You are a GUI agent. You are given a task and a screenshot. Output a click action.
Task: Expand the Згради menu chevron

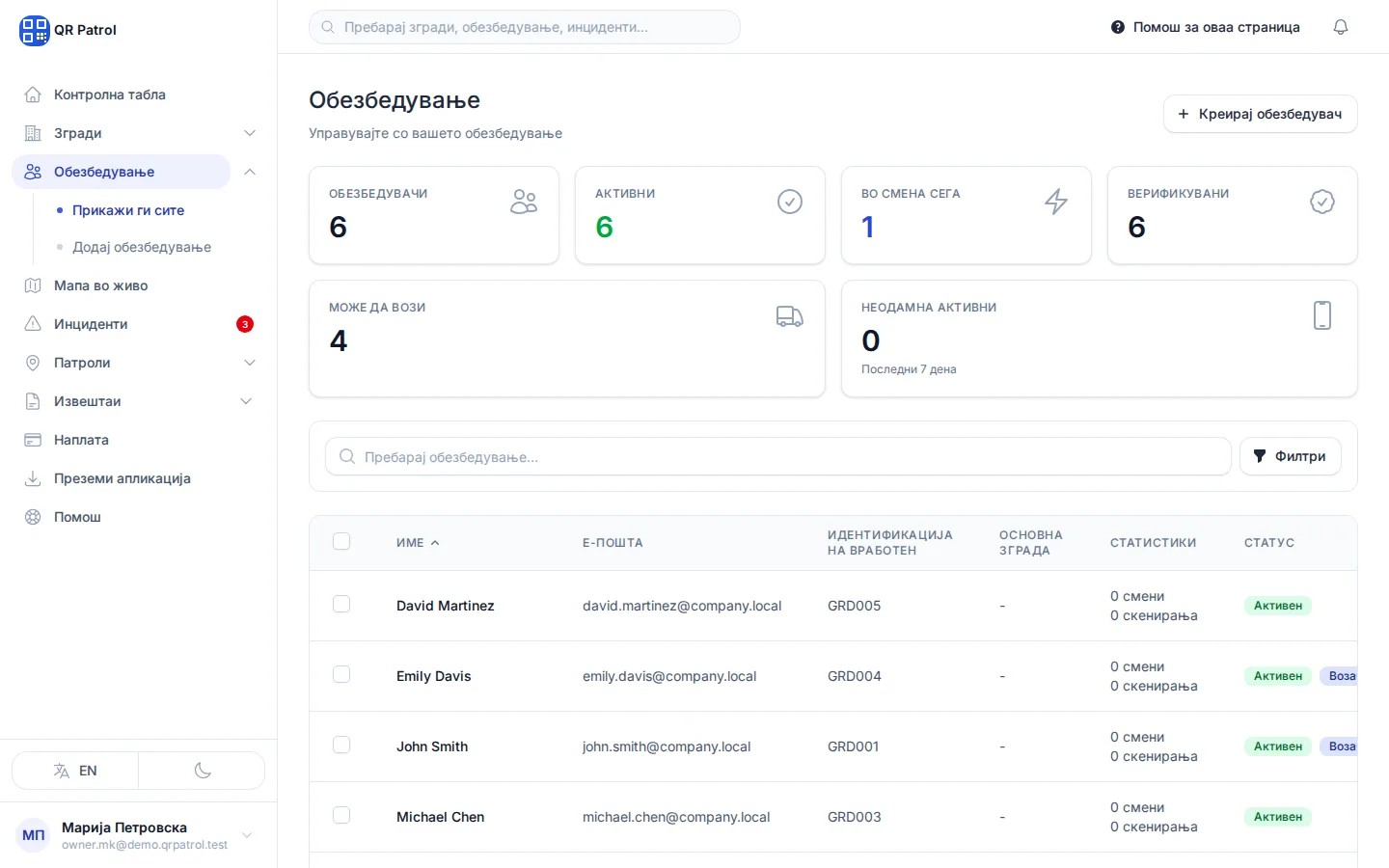click(x=250, y=133)
